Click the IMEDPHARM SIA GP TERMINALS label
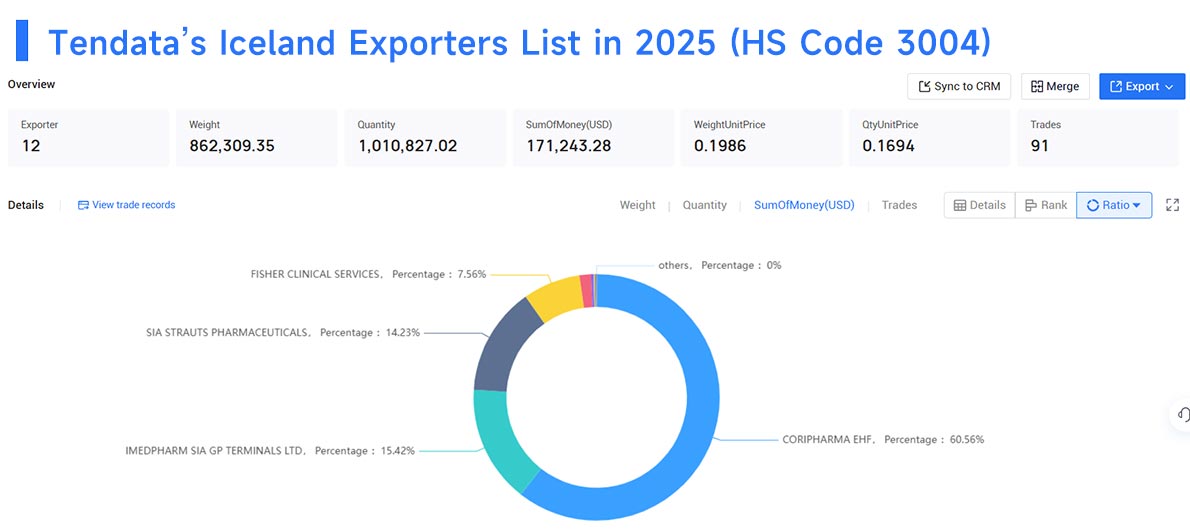The height and width of the screenshot is (530, 1190). click(x=270, y=450)
